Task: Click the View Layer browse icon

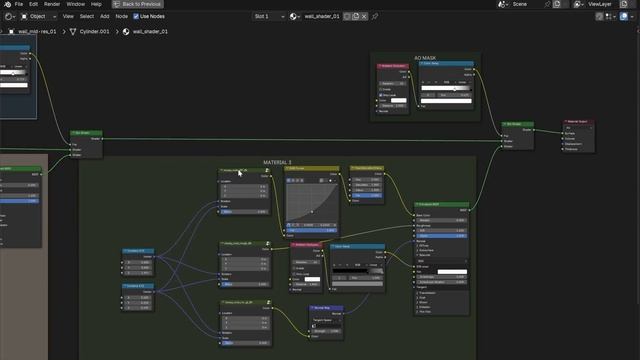Action: 578,4
